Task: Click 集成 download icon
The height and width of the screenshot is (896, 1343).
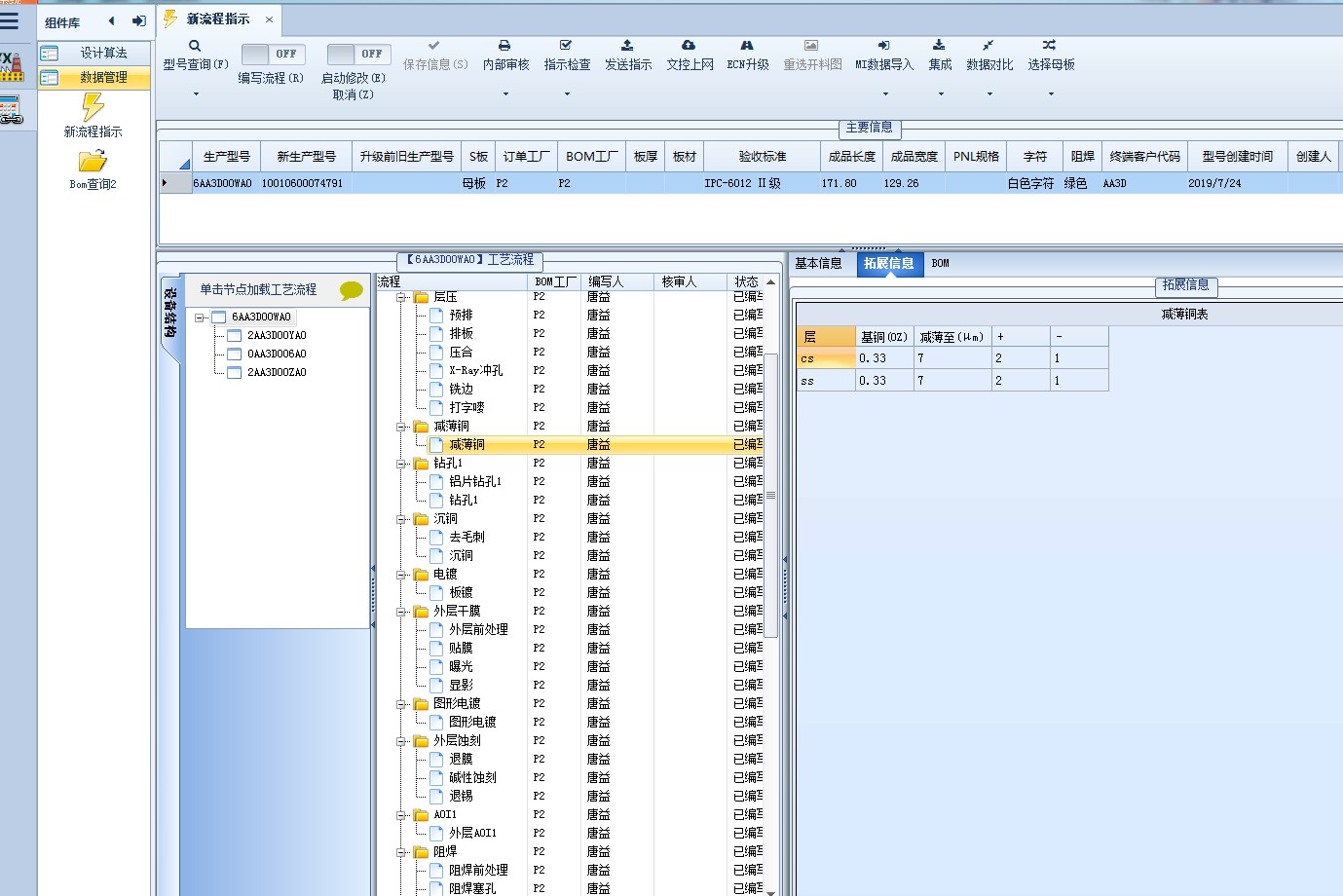Action: 939,46
